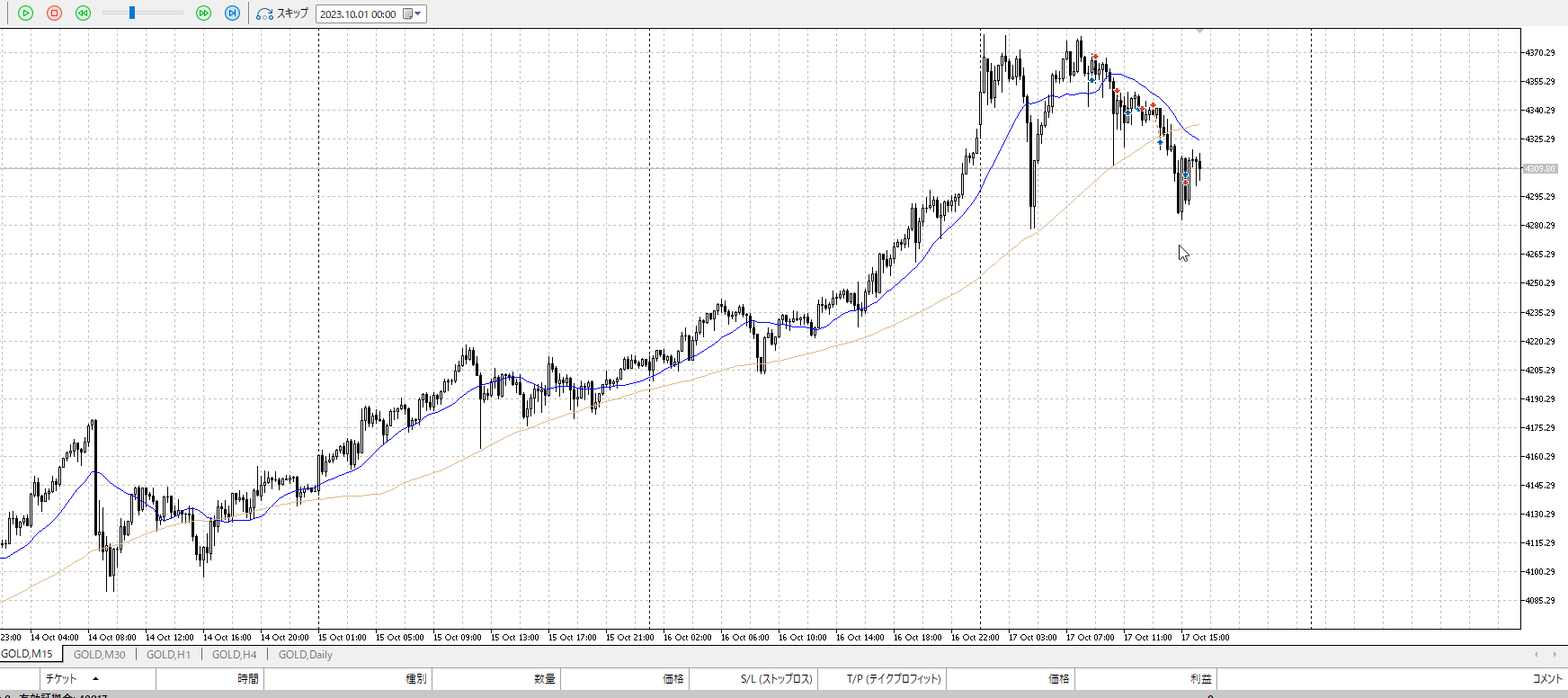Click the T/P (テイクプロフィット) column header
1568x698 pixels.
coord(893,679)
